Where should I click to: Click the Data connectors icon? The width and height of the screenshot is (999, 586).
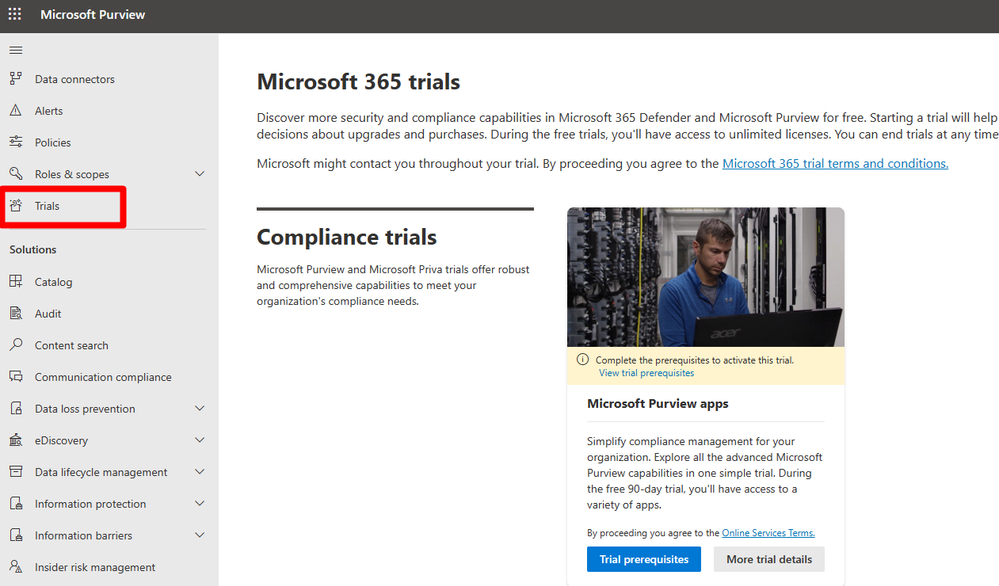(x=16, y=78)
